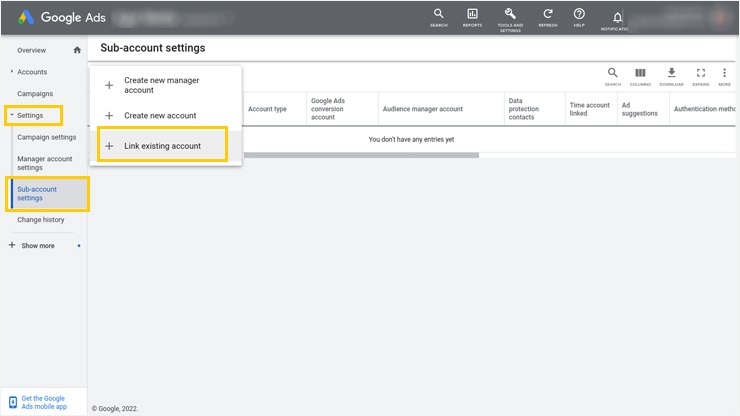Click the Google Ads conversion account header
The height and width of the screenshot is (416, 740).
click(328, 109)
